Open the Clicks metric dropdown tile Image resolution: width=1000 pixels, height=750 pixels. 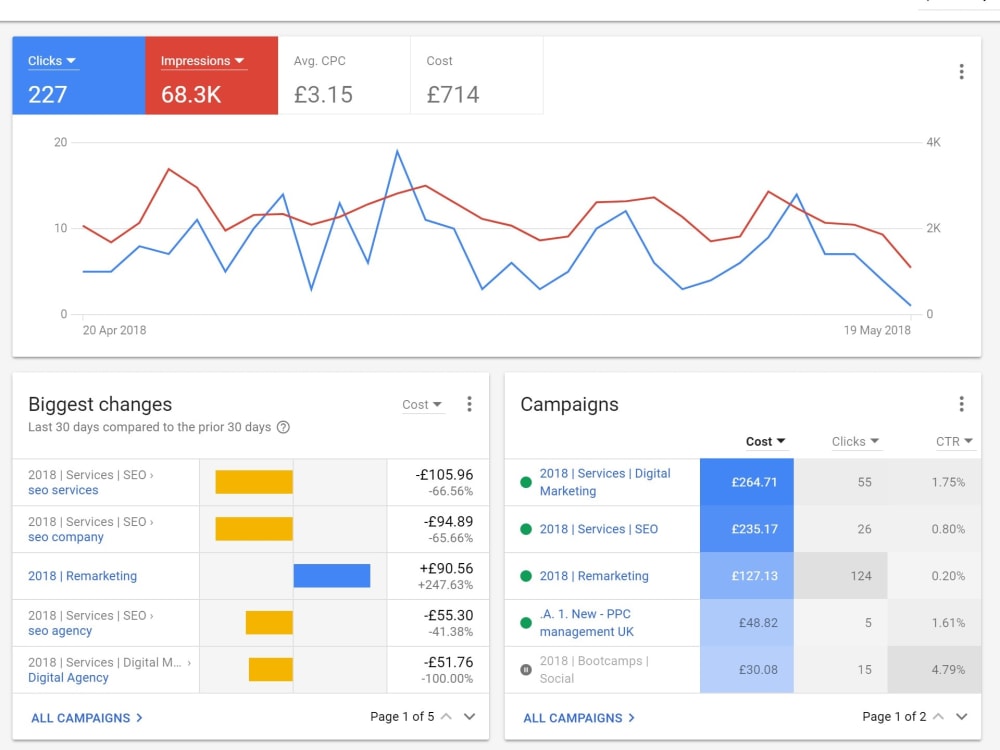(79, 75)
